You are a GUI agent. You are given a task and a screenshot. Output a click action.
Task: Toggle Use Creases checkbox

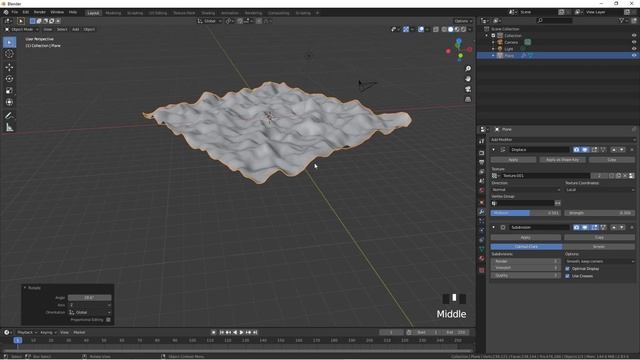point(567,276)
